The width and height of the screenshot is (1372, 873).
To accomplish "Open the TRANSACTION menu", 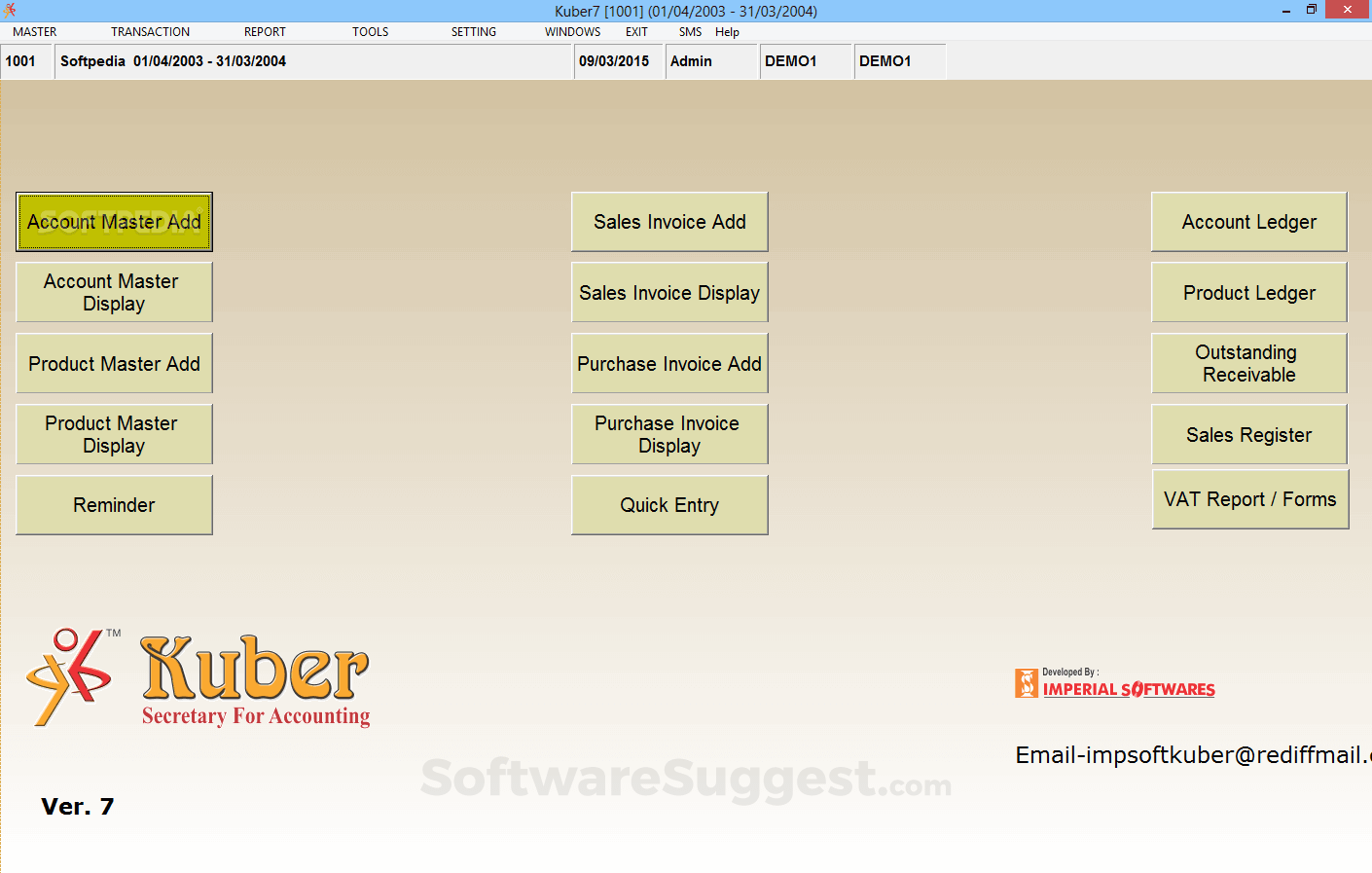I will (150, 31).
